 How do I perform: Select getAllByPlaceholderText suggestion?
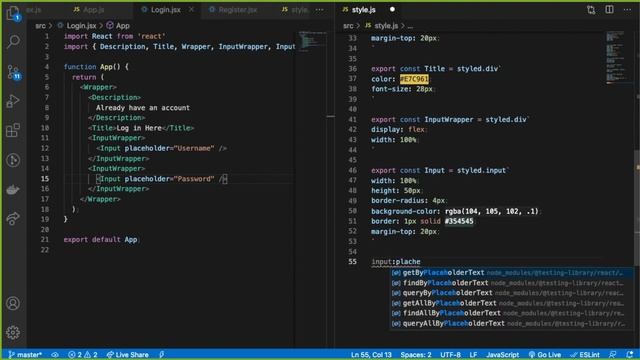pos(511,303)
